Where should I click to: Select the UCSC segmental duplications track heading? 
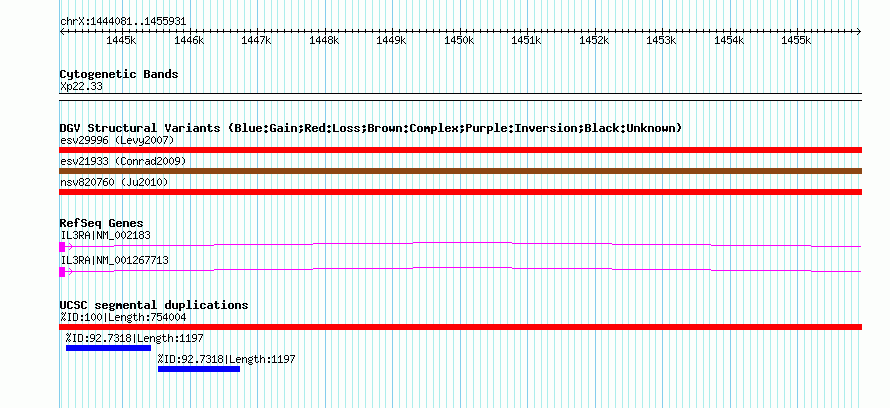[x=154, y=305]
